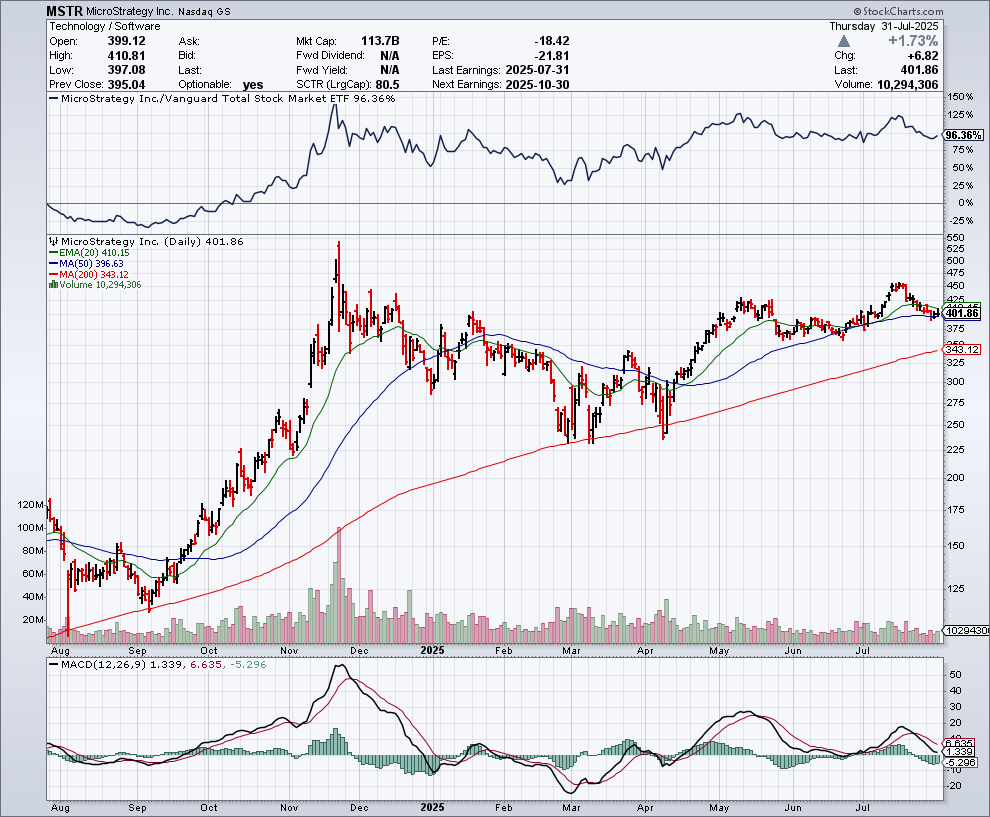
Task: Click the red 6.635 MACD signal tag
Action: click(960, 743)
